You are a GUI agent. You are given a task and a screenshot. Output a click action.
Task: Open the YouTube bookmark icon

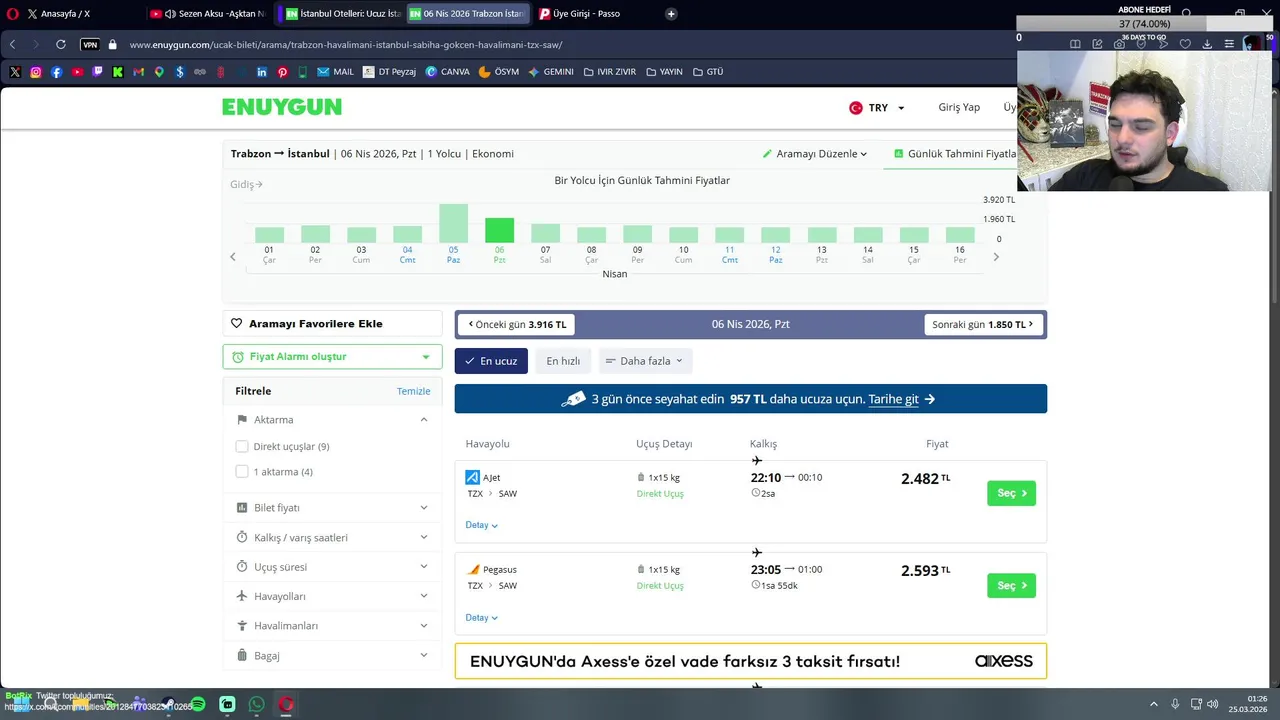click(x=77, y=72)
